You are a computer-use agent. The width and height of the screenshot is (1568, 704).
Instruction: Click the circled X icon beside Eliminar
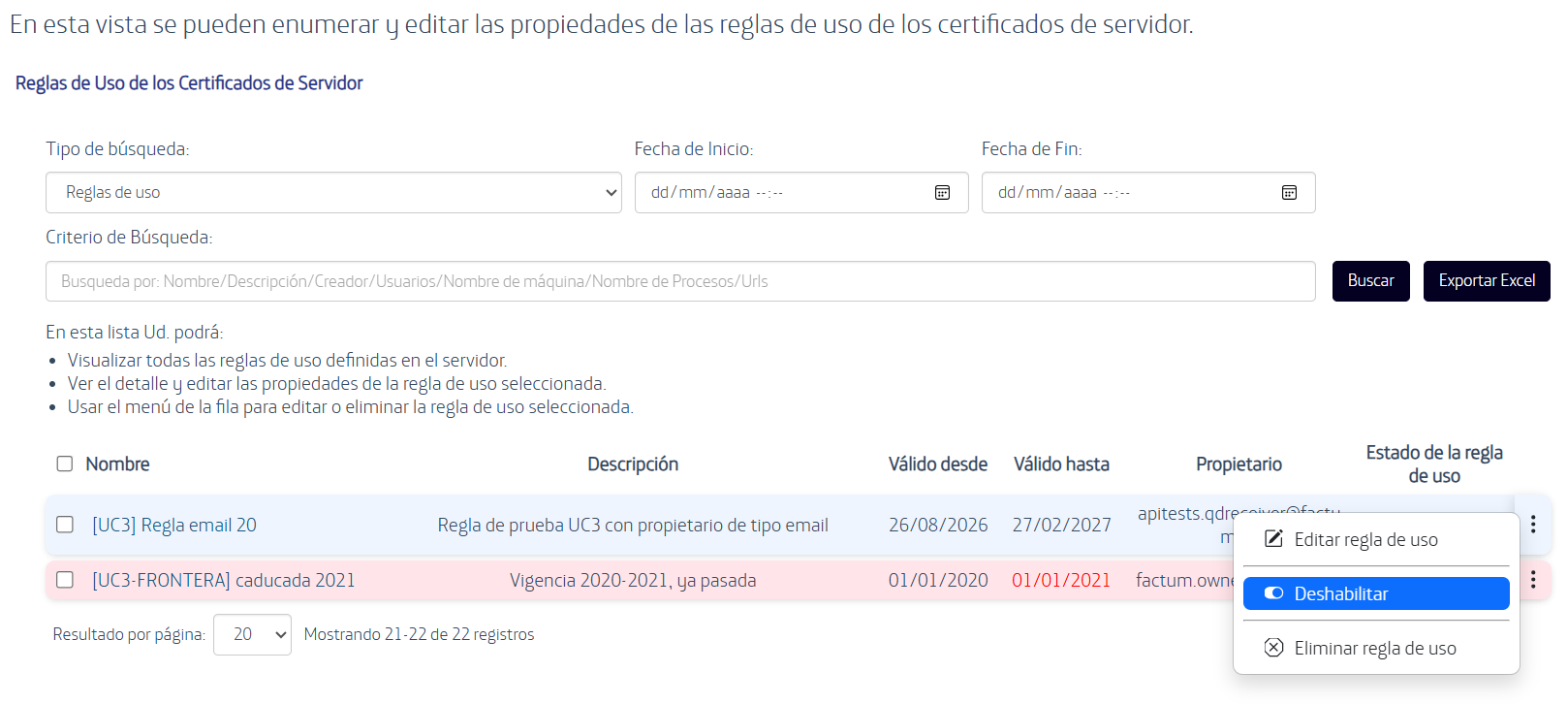coord(1274,648)
